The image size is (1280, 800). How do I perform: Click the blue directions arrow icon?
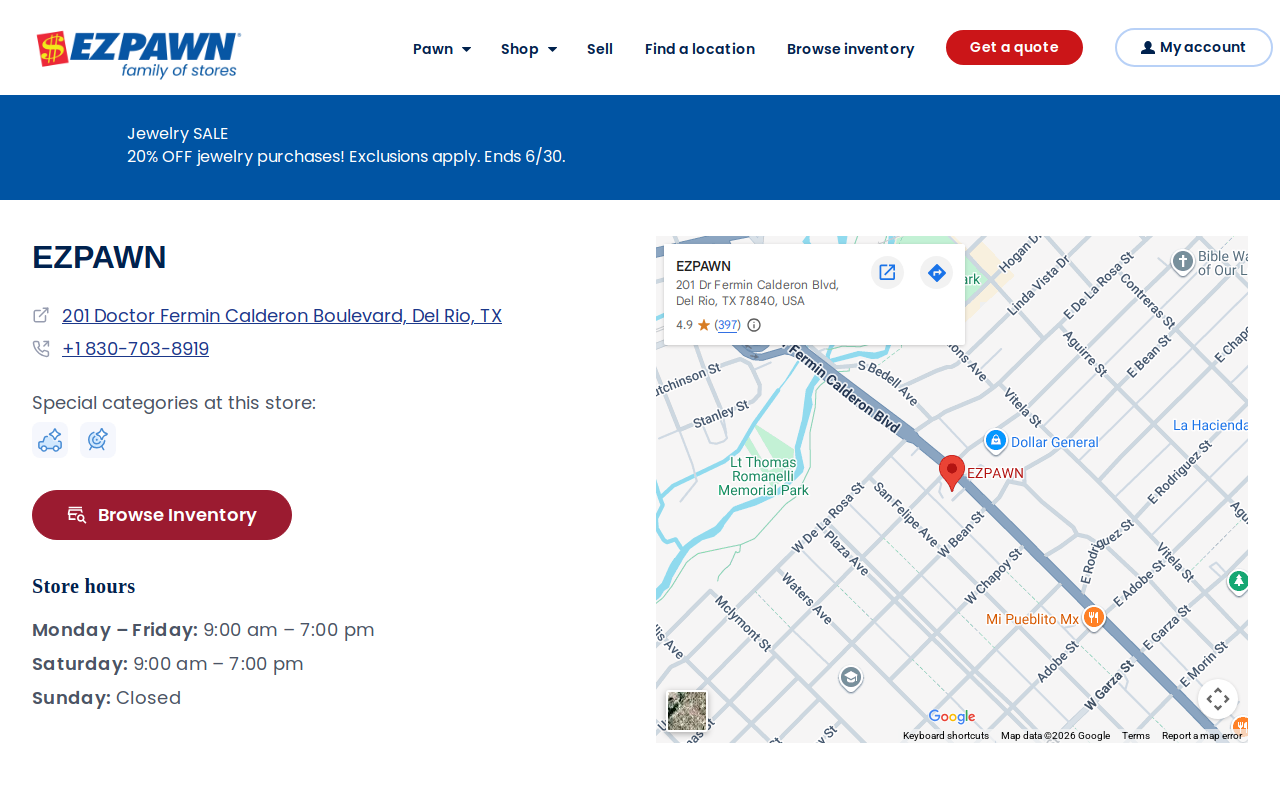pos(936,272)
